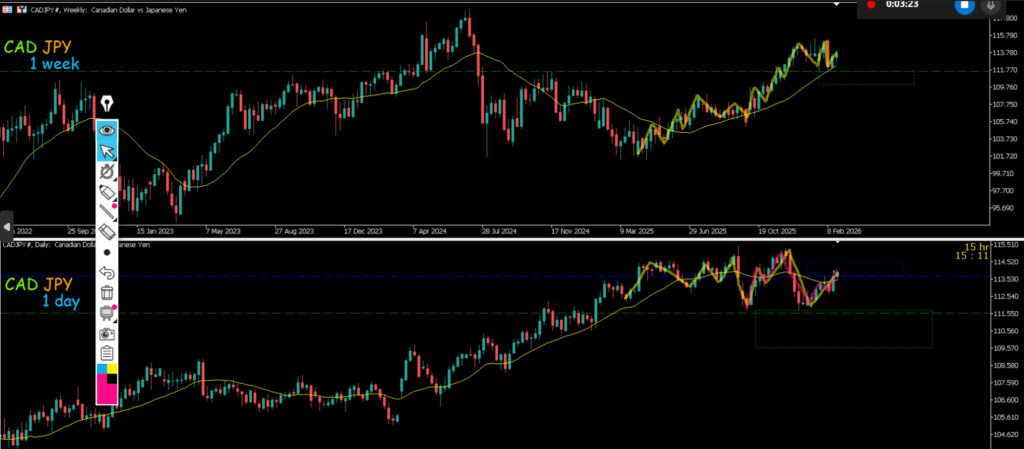Open the whiteboard easel tool
Image resolution: width=1024 pixels, height=449 pixels.
click(107, 313)
